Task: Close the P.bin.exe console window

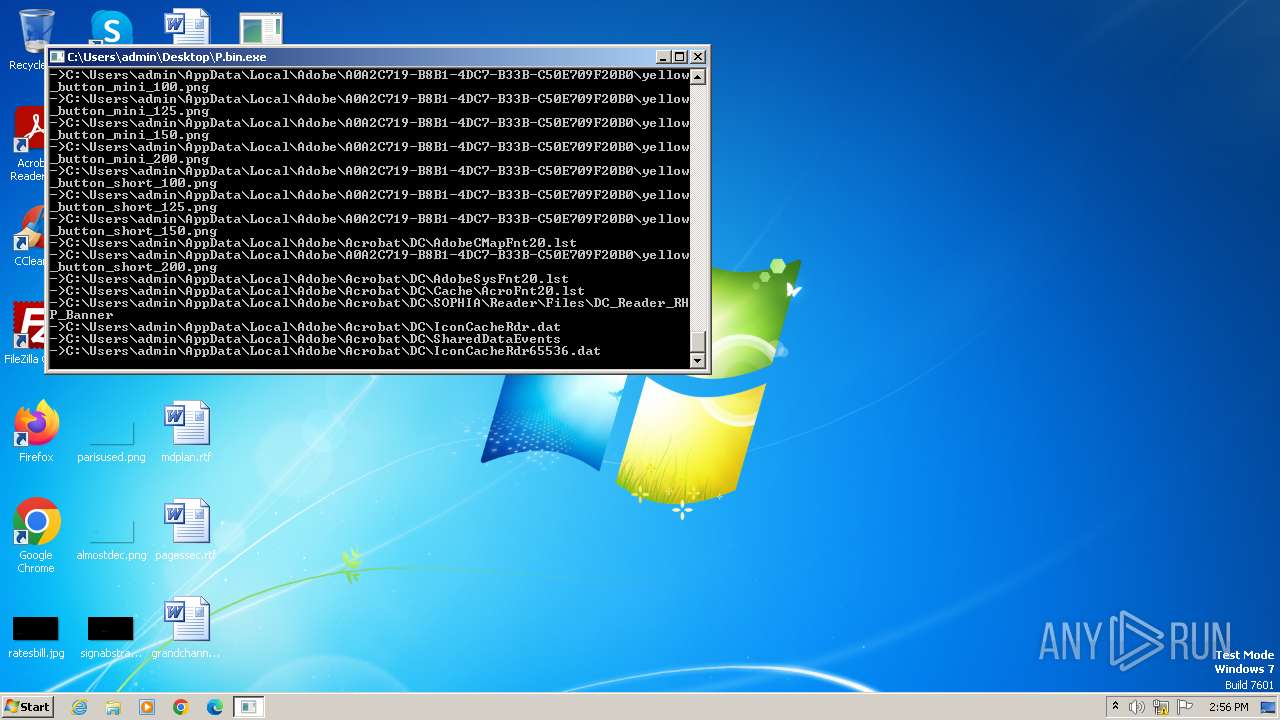Action: [698, 57]
